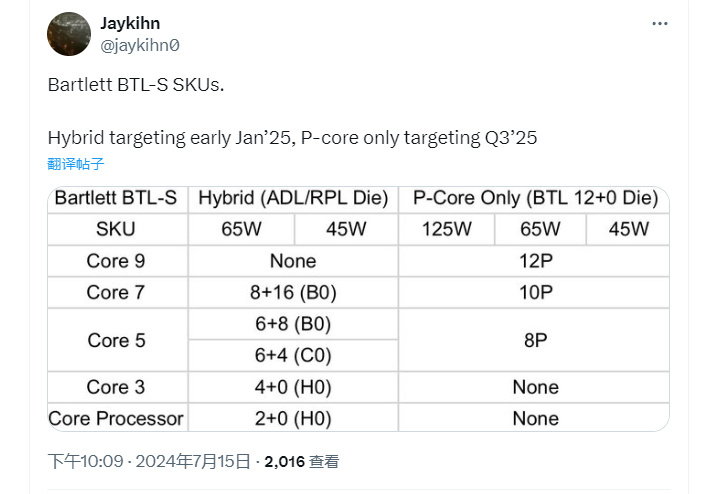The height and width of the screenshot is (494, 709).
Task: Click the '4+0 (H0)' Core 3 cell
Action: click(x=293, y=387)
